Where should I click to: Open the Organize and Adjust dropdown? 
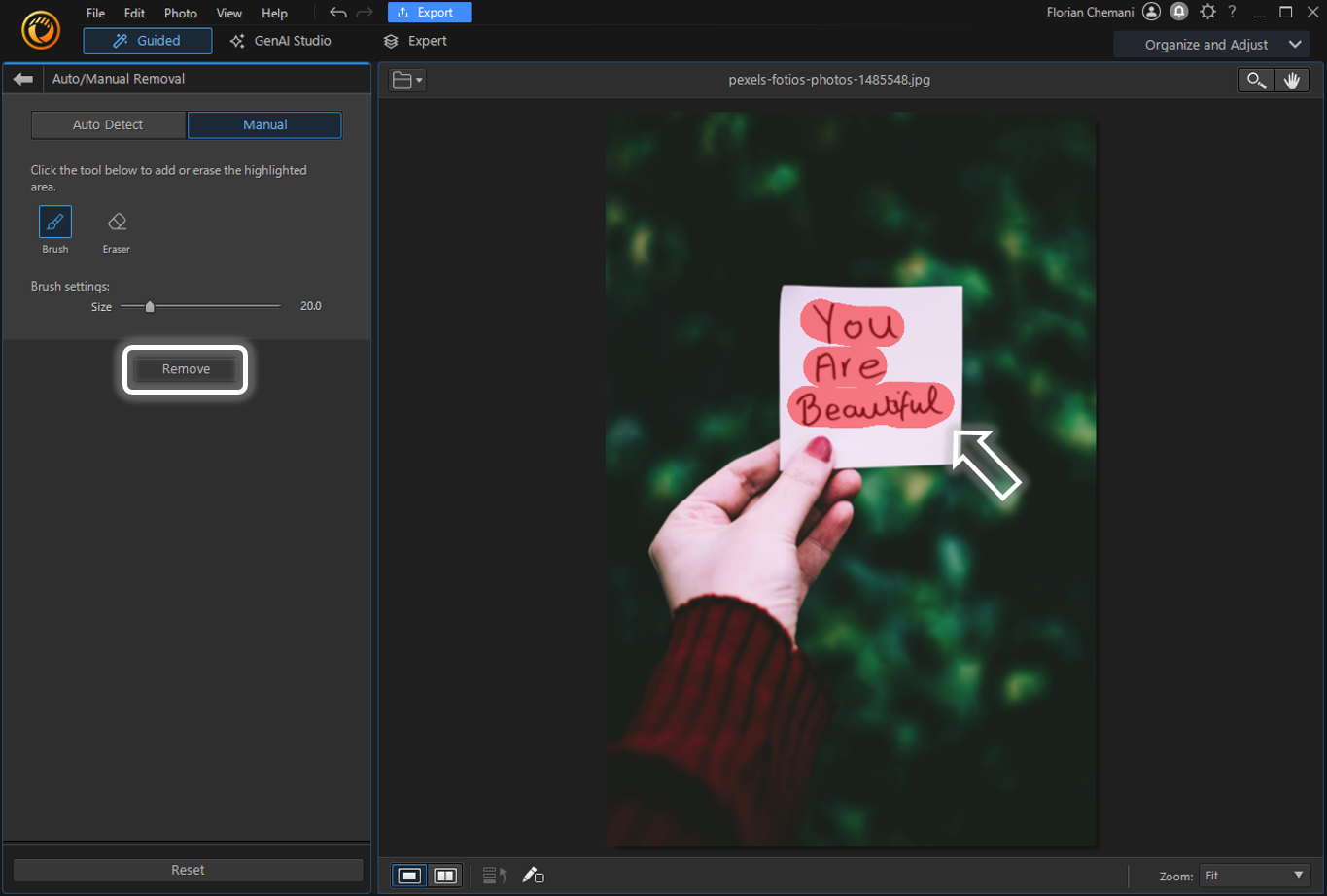click(1211, 45)
